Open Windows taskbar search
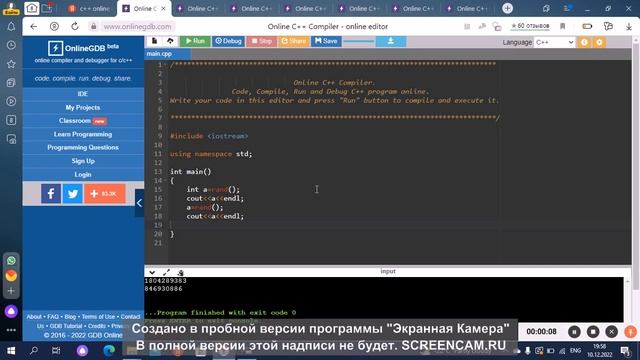 [x=34, y=351]
